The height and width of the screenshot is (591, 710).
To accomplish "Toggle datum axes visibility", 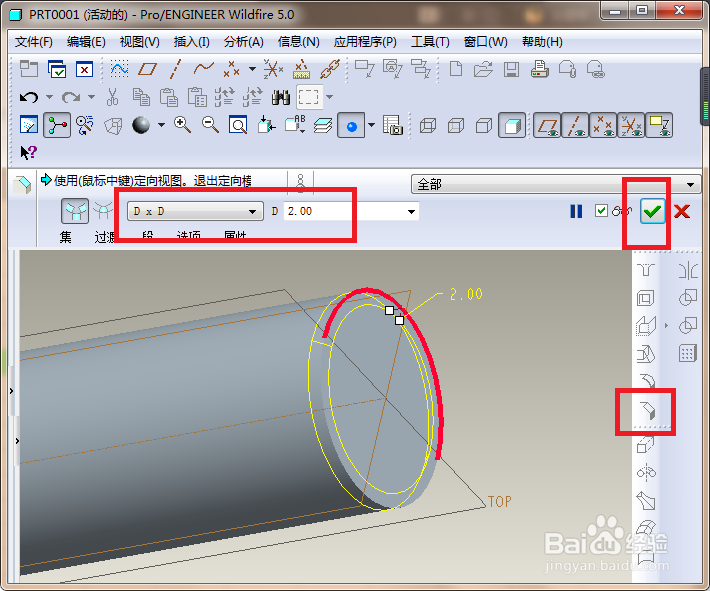I will [575, 125].
